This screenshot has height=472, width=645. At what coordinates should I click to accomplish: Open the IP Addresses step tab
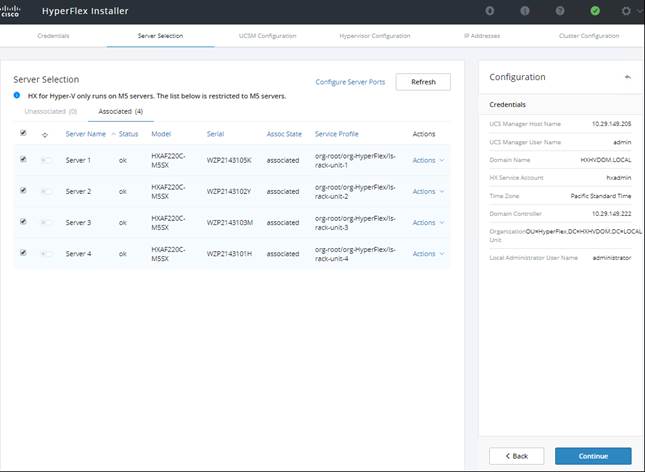tap(482, 36)
